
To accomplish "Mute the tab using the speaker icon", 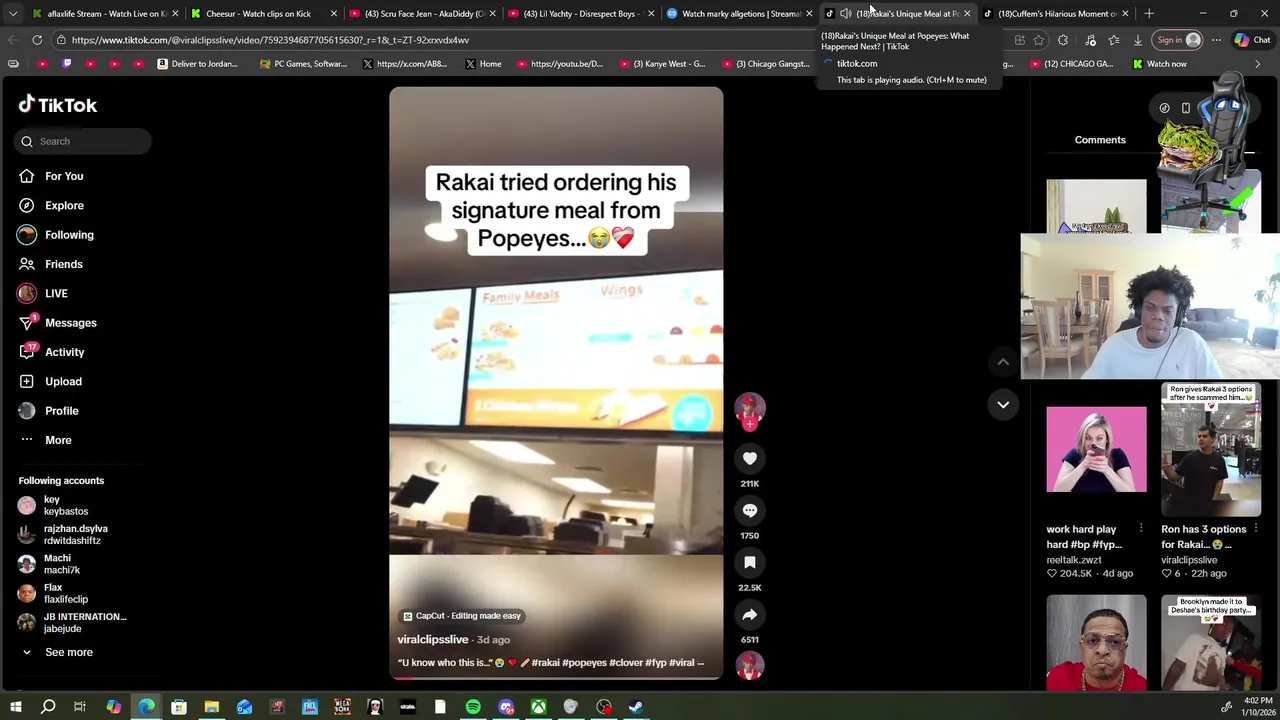I will coord(846,14).
